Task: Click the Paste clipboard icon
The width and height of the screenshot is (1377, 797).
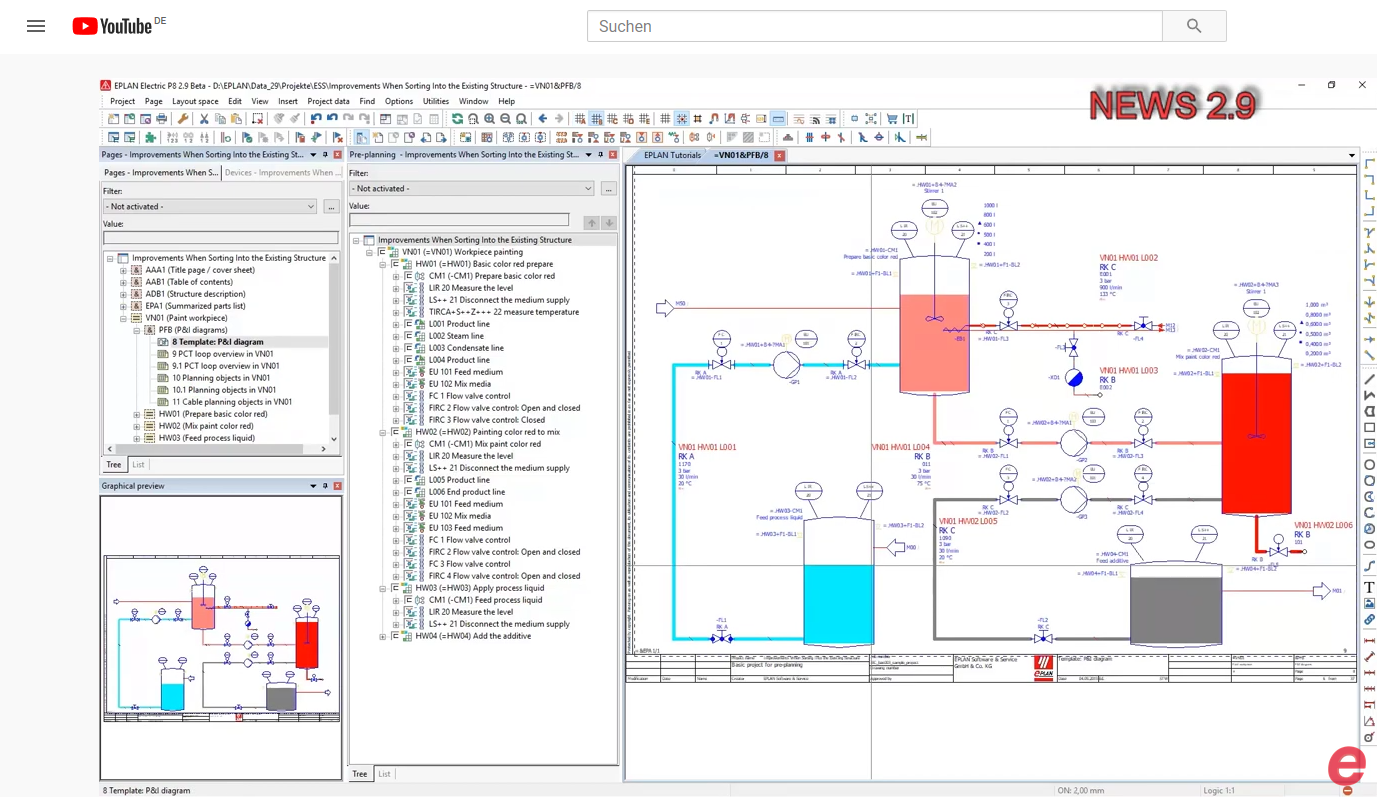Action: point(236,119)
